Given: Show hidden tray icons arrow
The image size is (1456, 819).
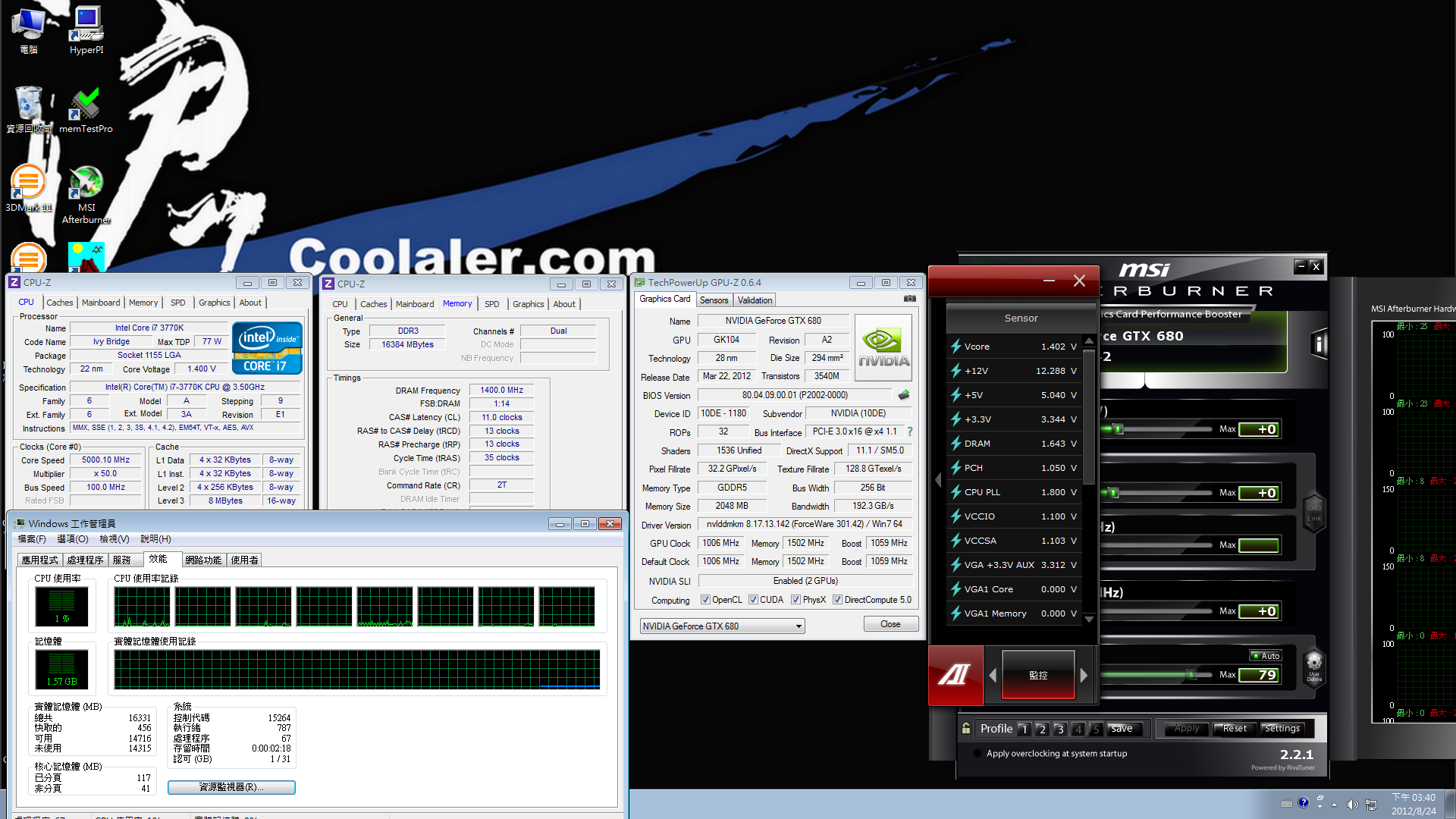Looking at the screenshot, I should pos(1334,805).
